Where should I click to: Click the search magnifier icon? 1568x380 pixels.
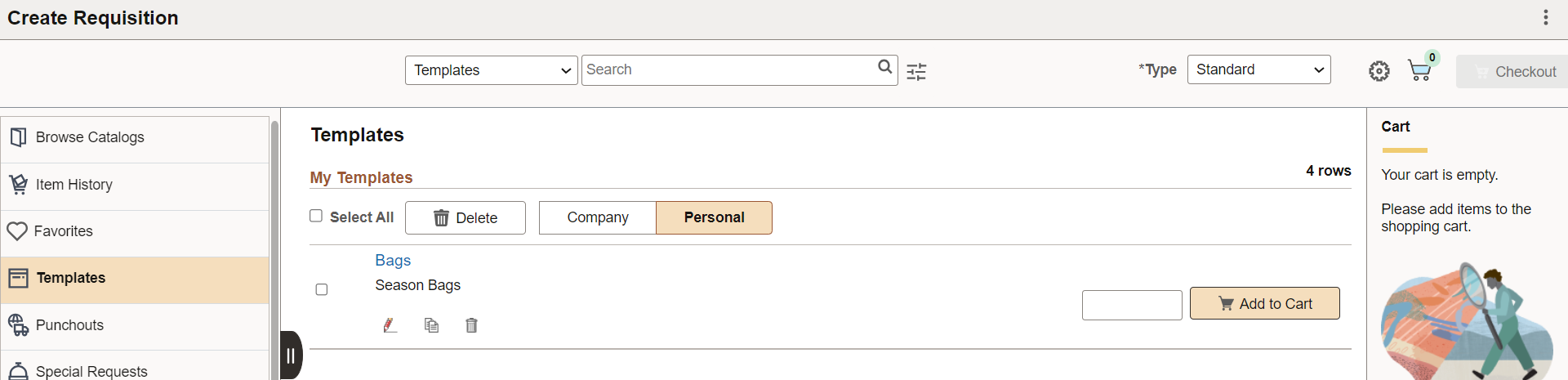[884, 67]
